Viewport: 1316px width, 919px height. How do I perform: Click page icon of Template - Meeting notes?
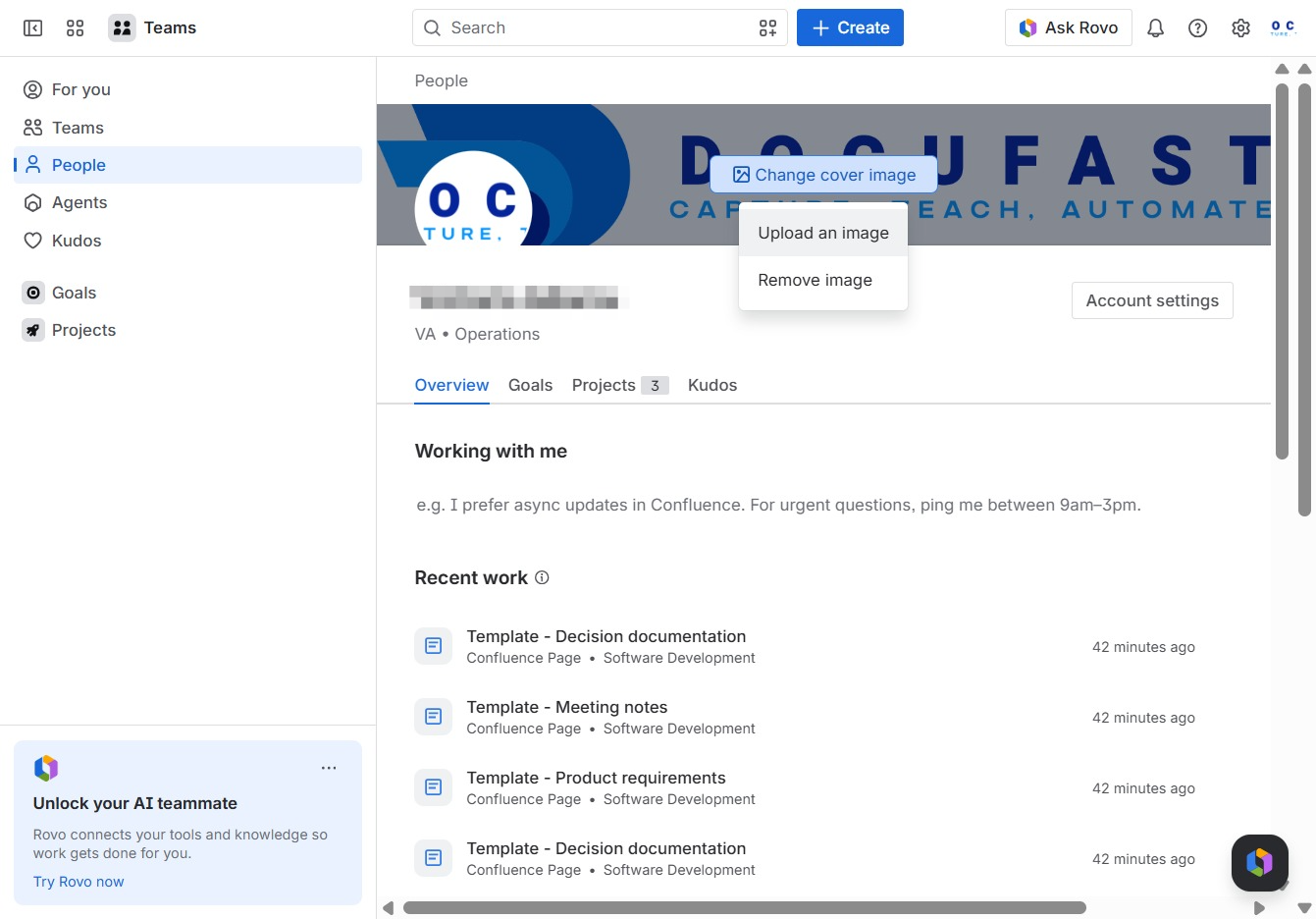433,717
